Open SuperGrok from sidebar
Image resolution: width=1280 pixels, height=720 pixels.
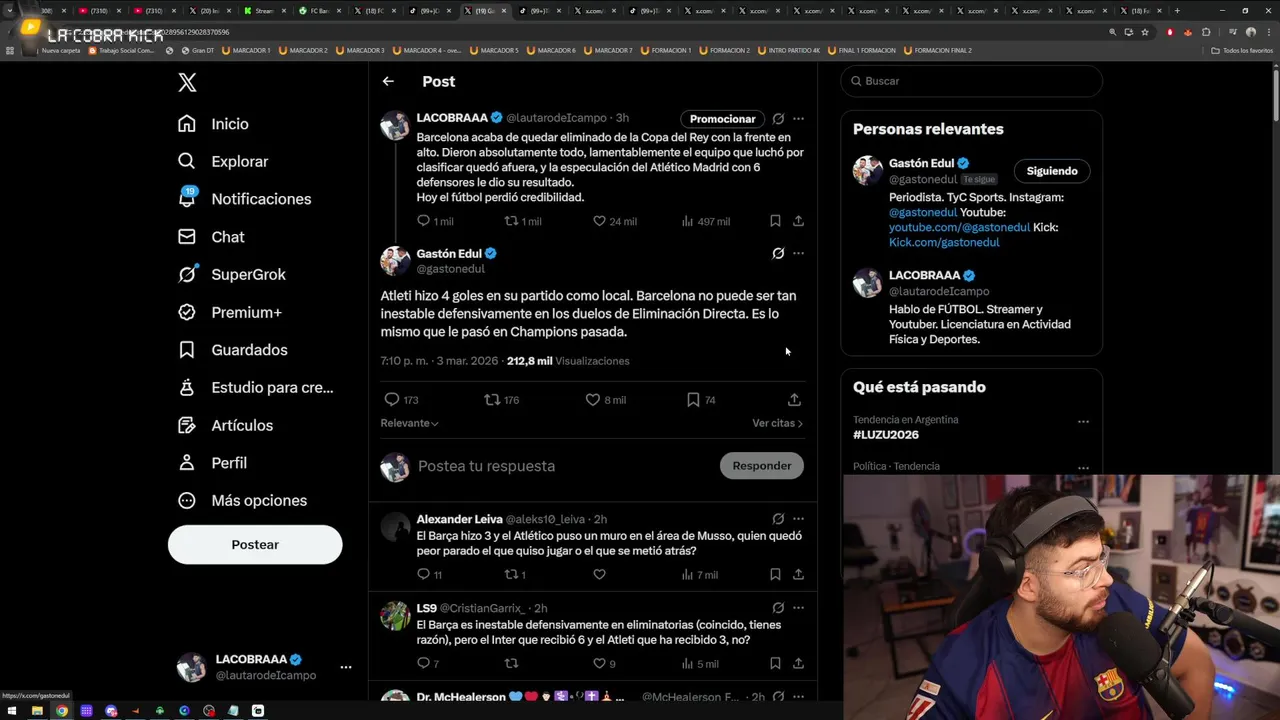(x=232, y=274)
